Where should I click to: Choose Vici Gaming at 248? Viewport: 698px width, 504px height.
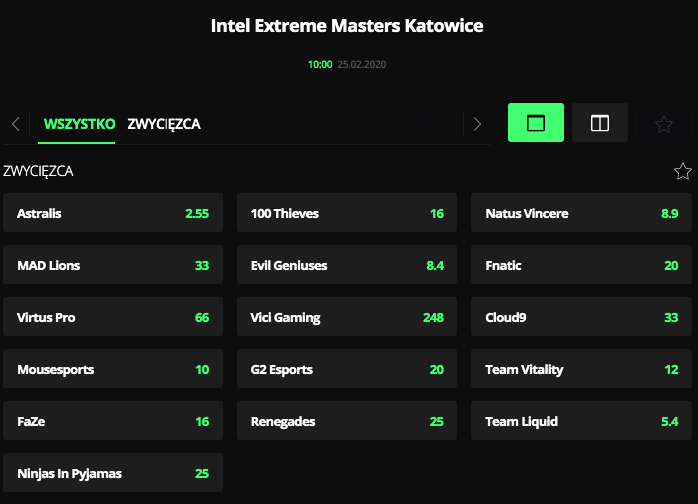click(347, 317)
